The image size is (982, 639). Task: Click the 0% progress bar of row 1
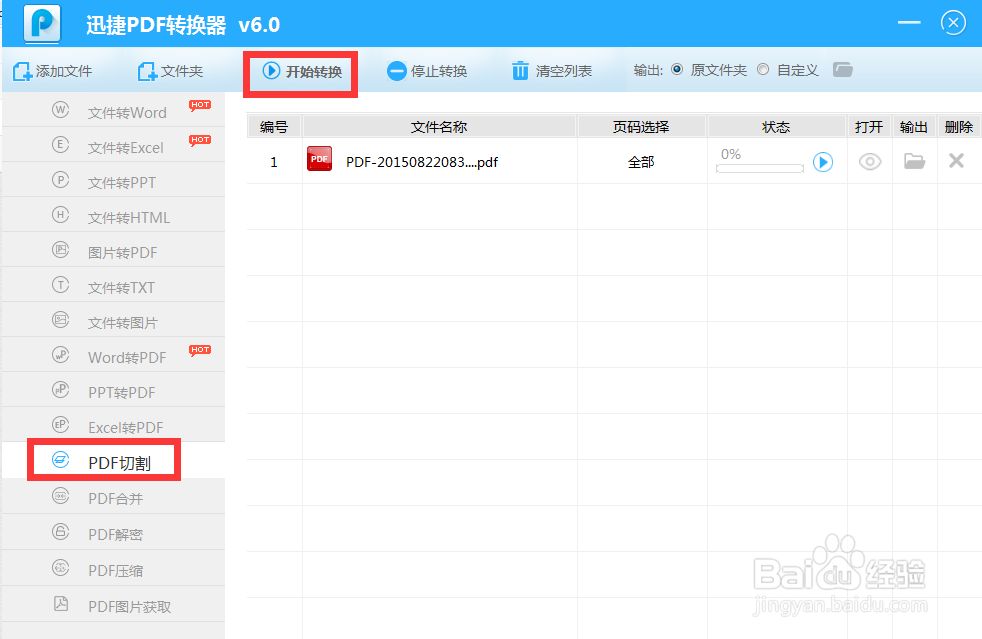[x=760, y=168]
